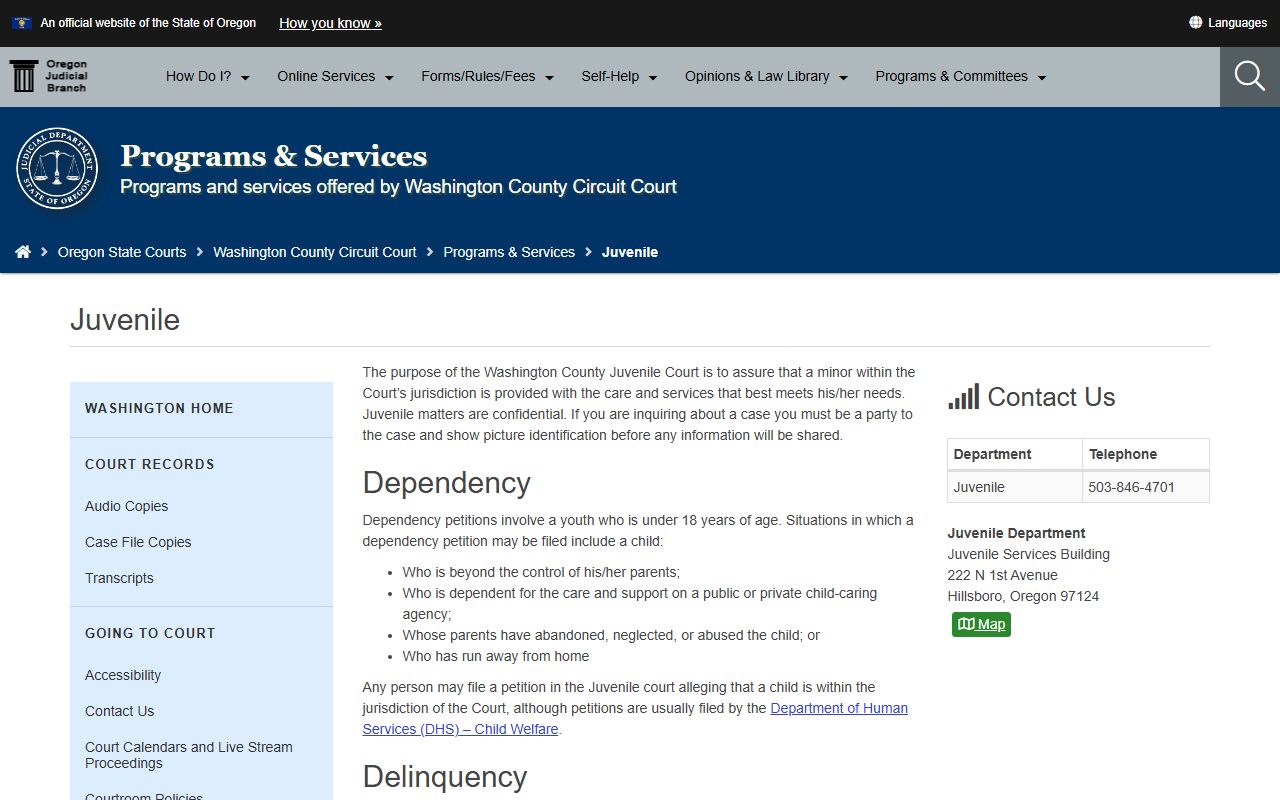1280x800 pixels.
Task: Click the Juvenile Services Building text
Action: [1029, 554]
